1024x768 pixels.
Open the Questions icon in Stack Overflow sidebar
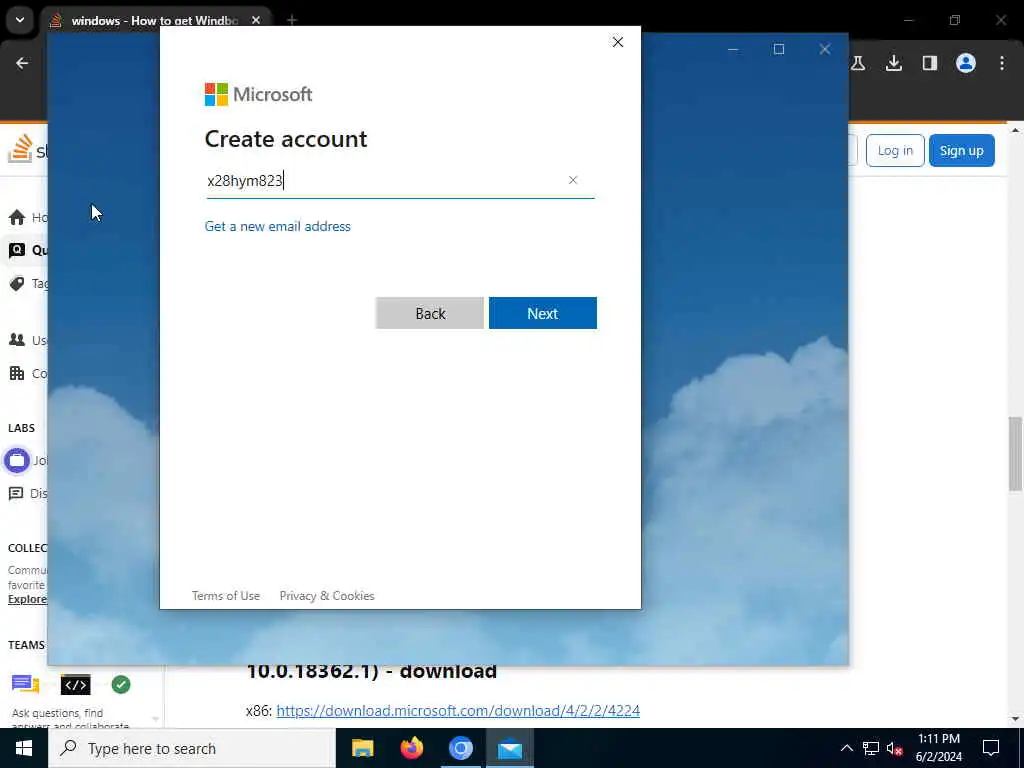(17, 249)
